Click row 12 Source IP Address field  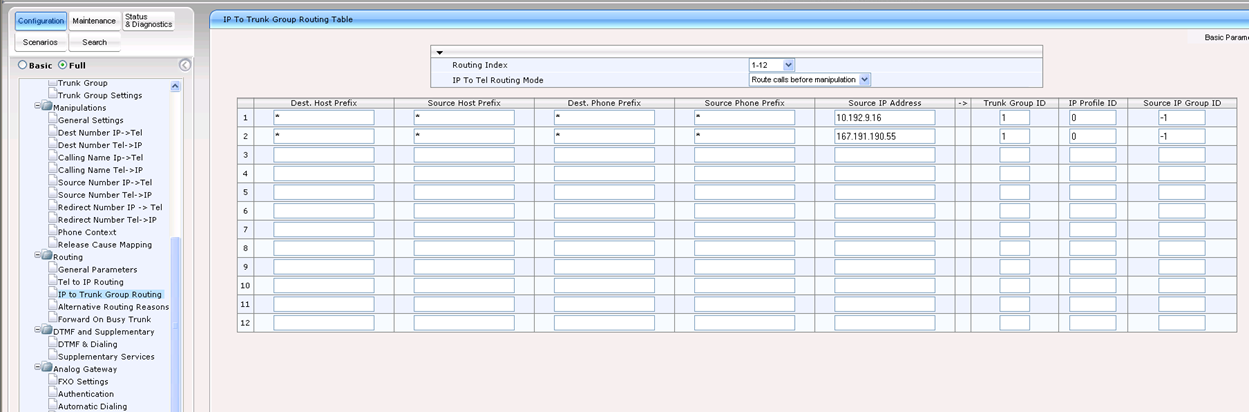(884, 322)
